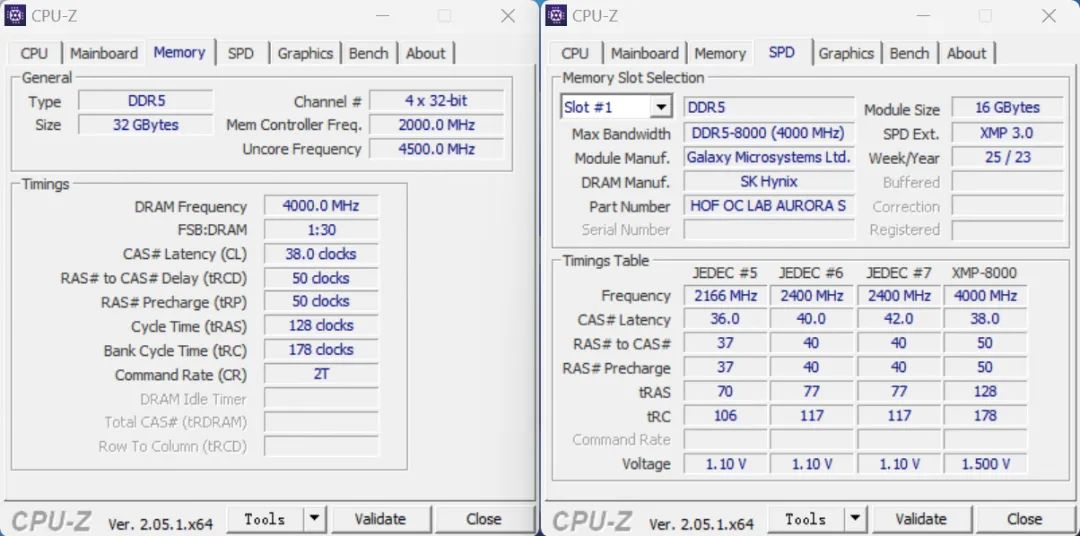1080x536 pixels.
Task: Click JEDEC #5 tRAS 70 cell
Action: click(x=725, y=391)
